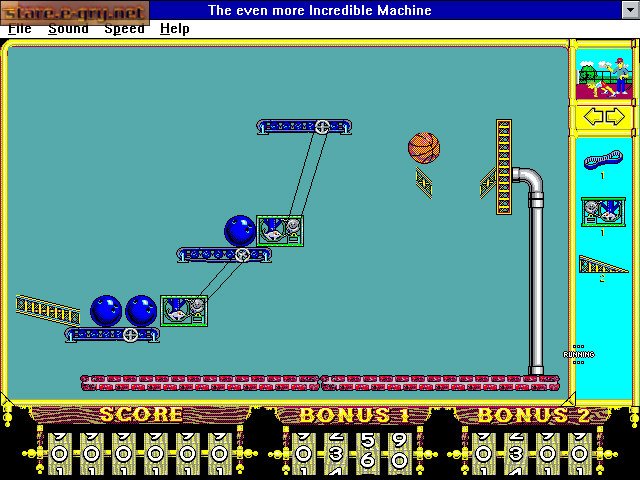640x480 pixels.
Task: Click the BONUS 2 counter display
Action: [531, 453]
